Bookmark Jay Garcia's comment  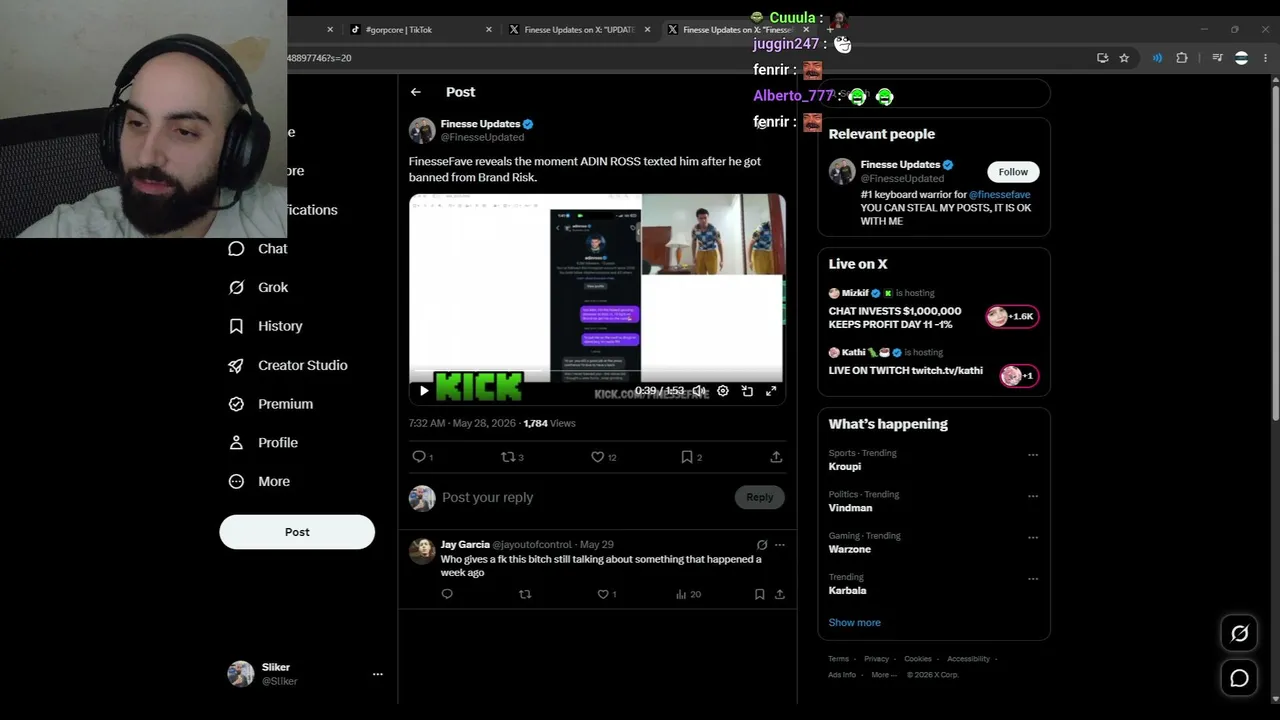pyautogui.click(x=760, y=594)
